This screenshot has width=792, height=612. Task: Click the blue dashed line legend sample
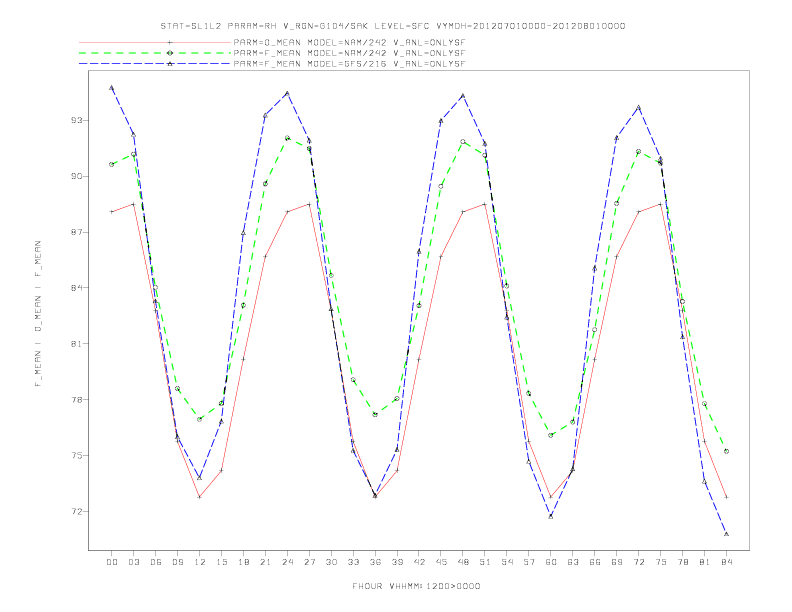(x=155, y=64)
